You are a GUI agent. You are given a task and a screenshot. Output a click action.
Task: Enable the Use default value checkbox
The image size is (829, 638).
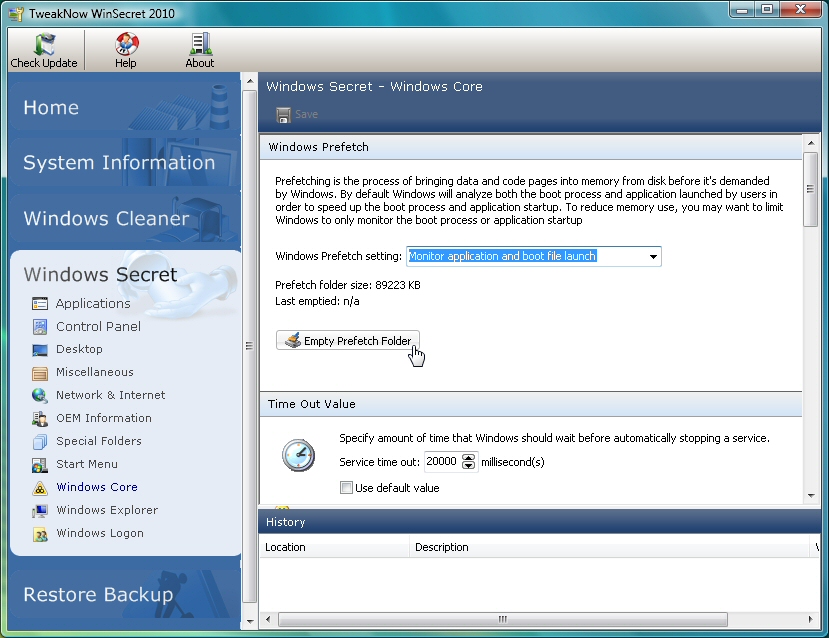346,488
